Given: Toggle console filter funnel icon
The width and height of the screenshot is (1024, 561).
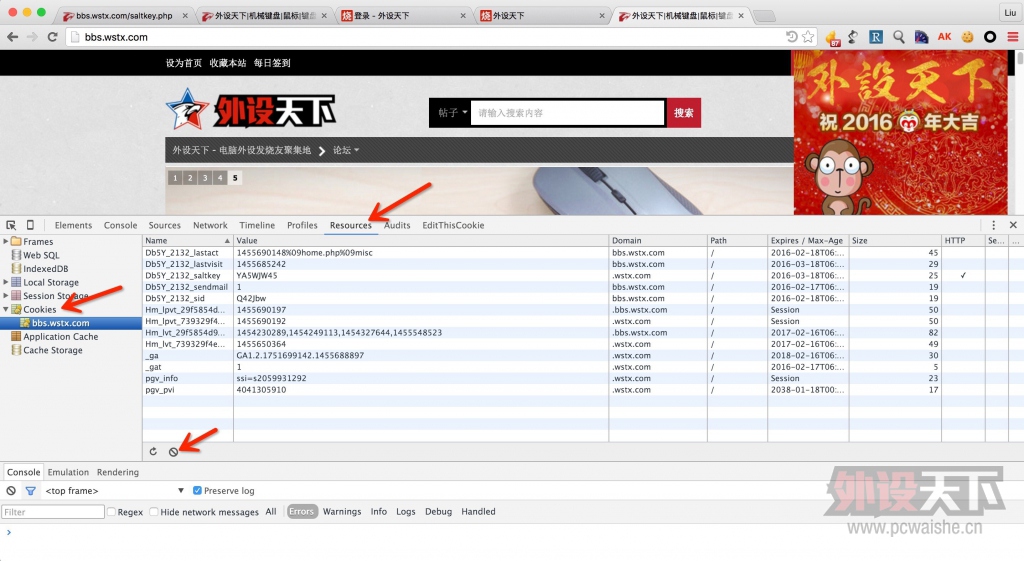Looking at the screenshot, I should point(30,490).
